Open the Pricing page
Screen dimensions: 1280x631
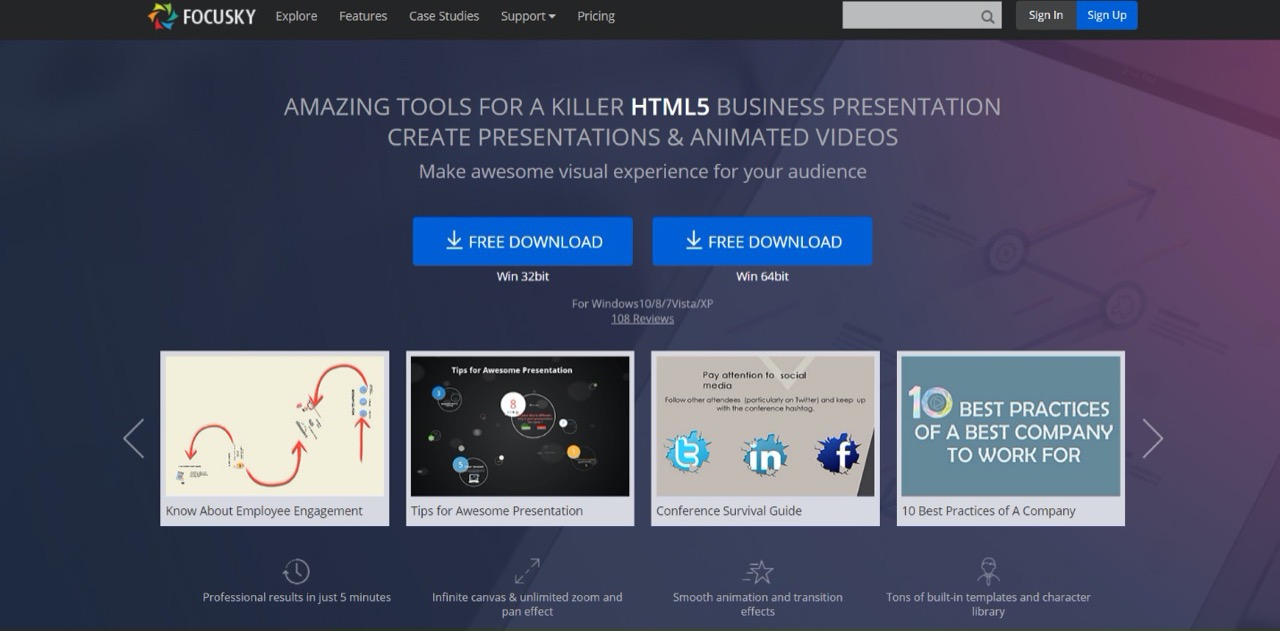click(596, 16)
